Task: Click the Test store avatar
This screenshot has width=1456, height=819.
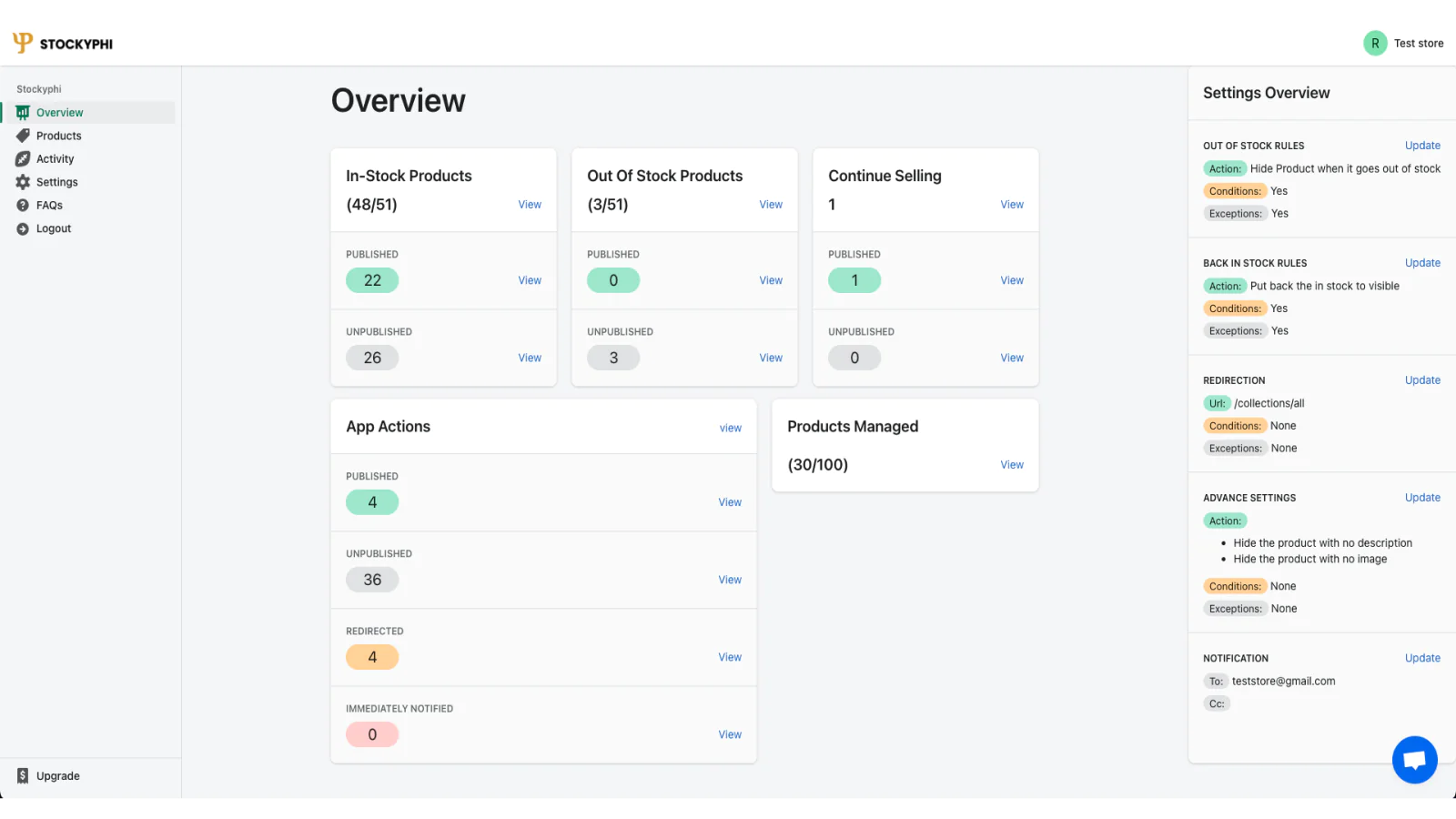Action: (1375, 43)
